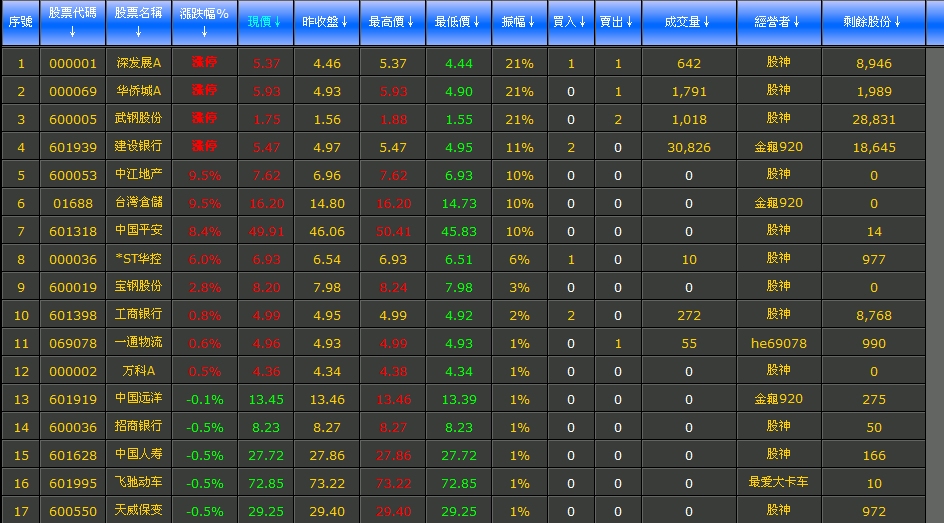Screen dimensions: 944x523
Task: Click highest price 50.41
Action: pos(393,231)
